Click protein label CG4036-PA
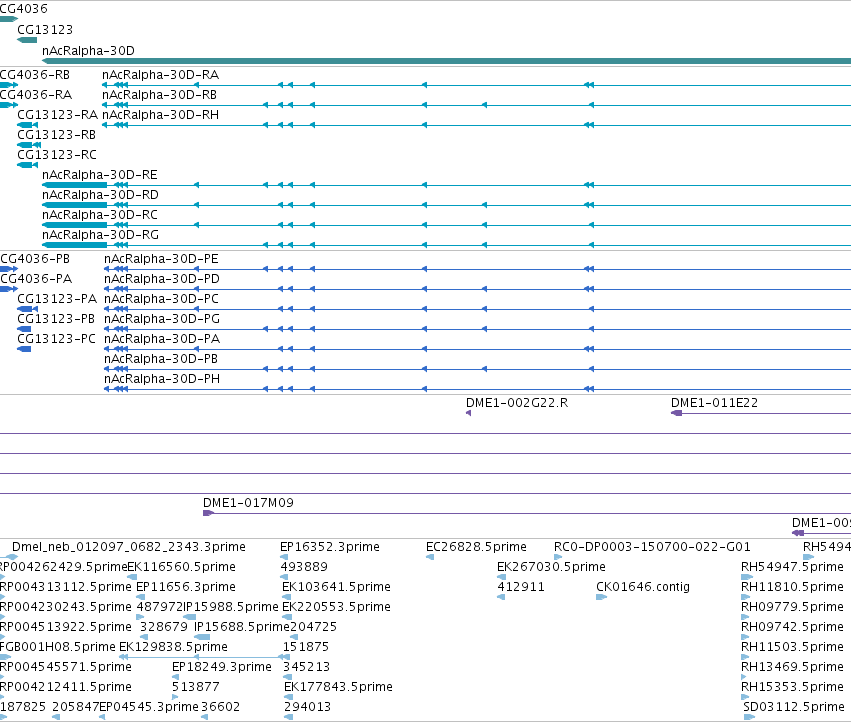 [36, 279]
